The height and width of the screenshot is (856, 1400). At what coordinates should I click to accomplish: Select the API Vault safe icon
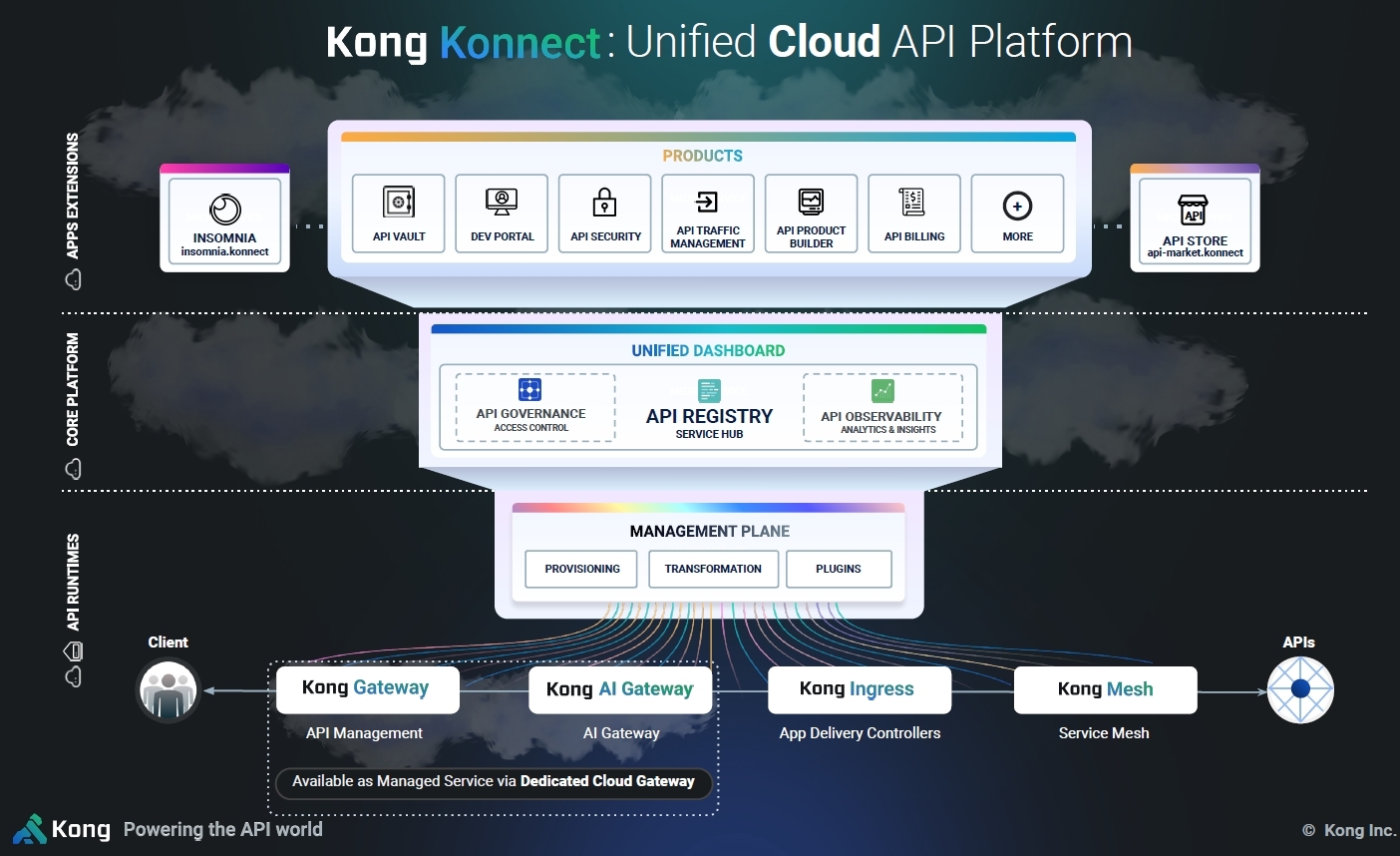pos(399,202)
